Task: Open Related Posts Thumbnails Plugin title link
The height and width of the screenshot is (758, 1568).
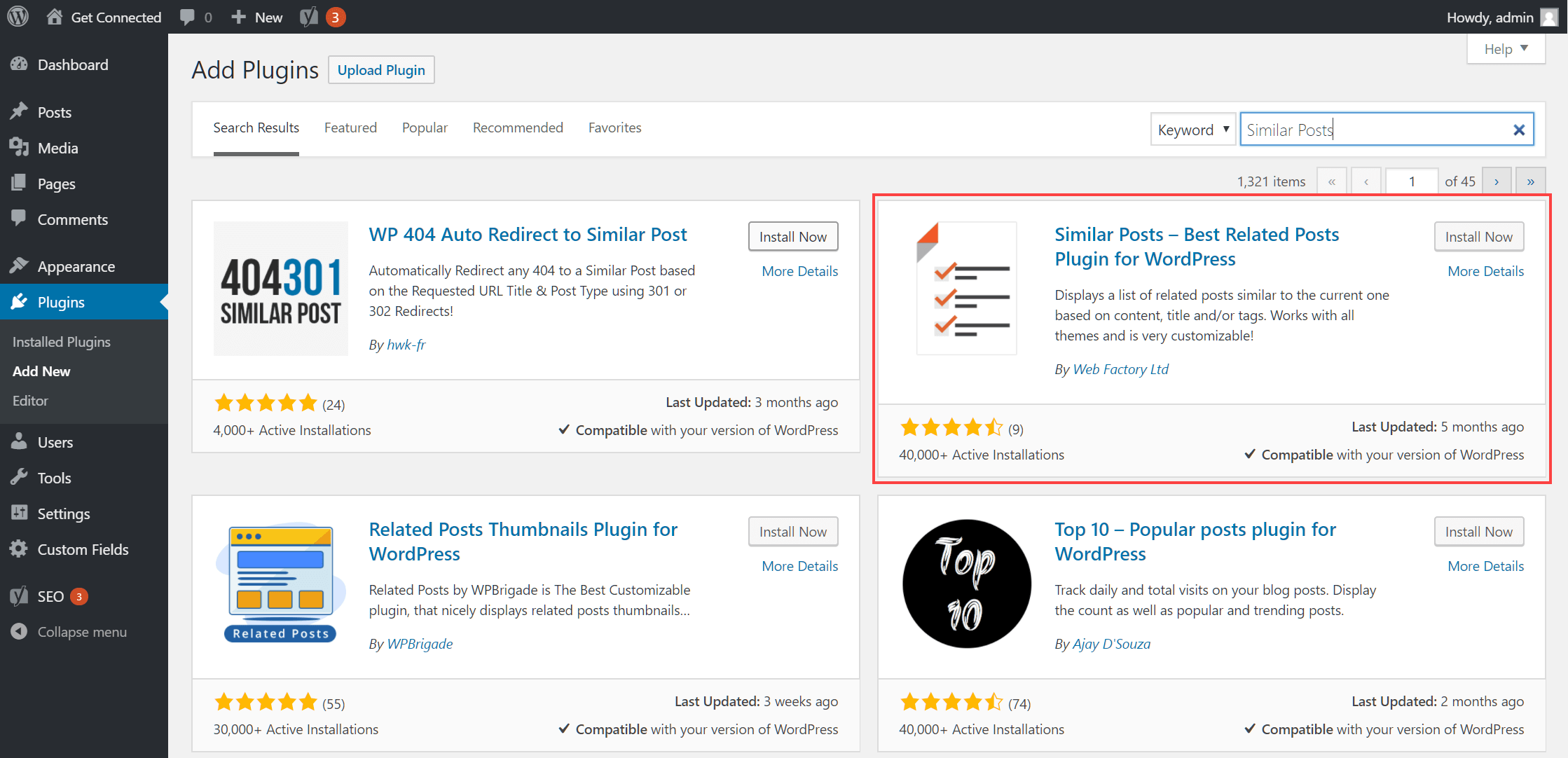Action: [523, 542]
